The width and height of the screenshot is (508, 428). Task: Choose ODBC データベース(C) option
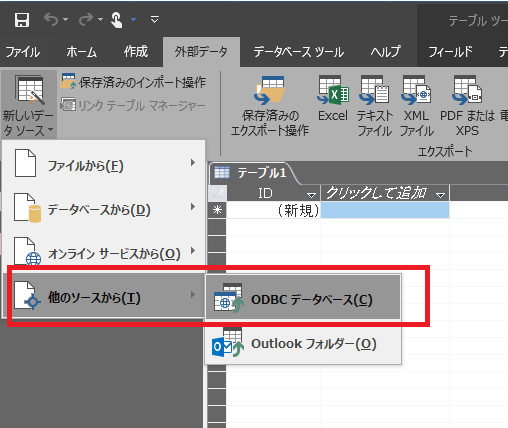(303, 297)
